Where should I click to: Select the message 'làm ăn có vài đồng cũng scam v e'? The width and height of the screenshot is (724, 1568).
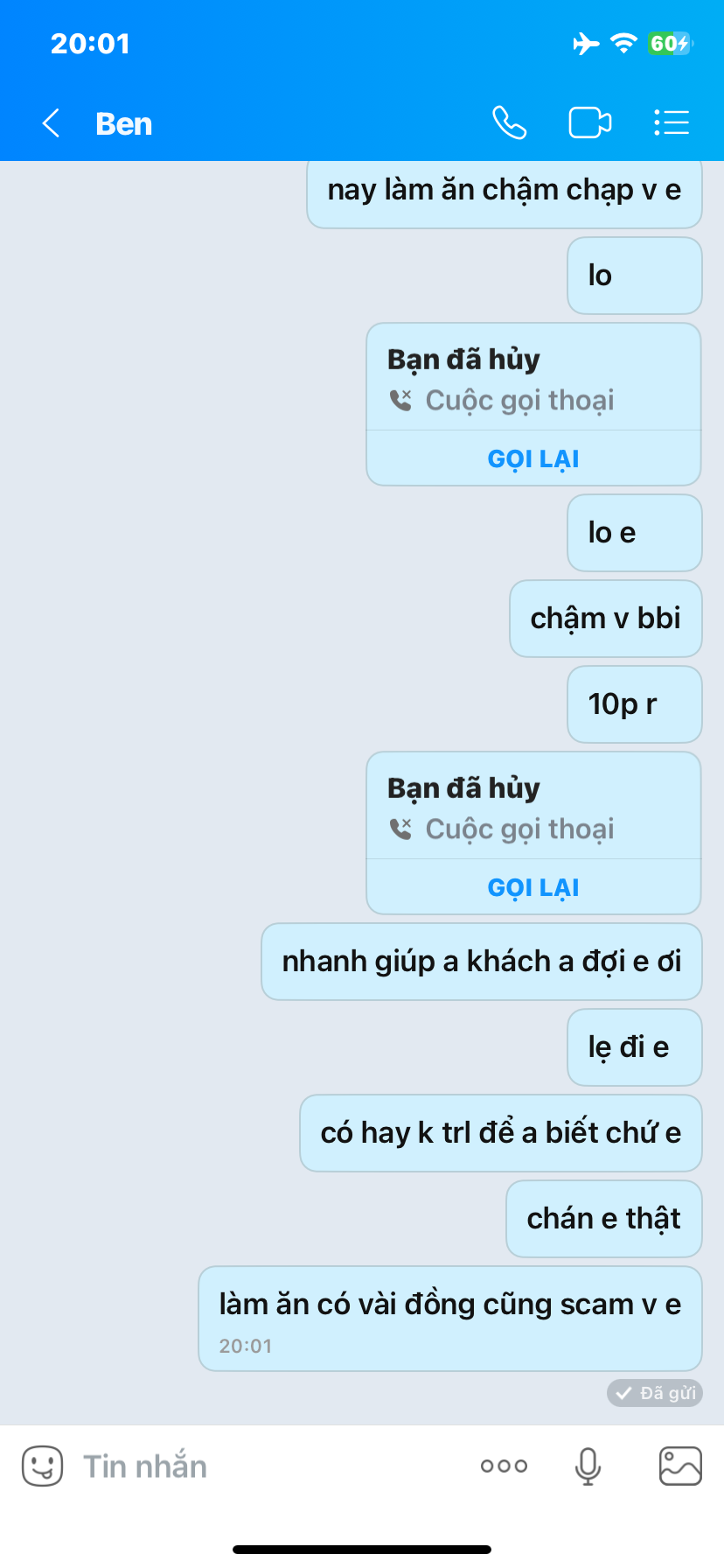pos(450,1319)
